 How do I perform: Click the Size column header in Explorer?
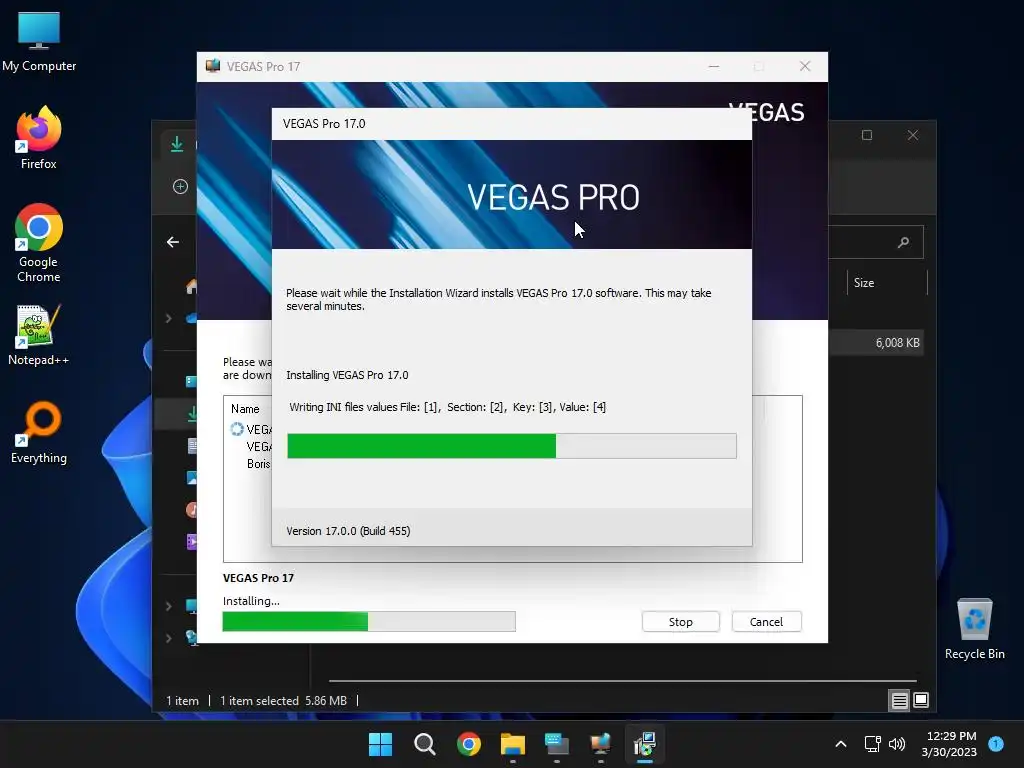tap(887, 283)
